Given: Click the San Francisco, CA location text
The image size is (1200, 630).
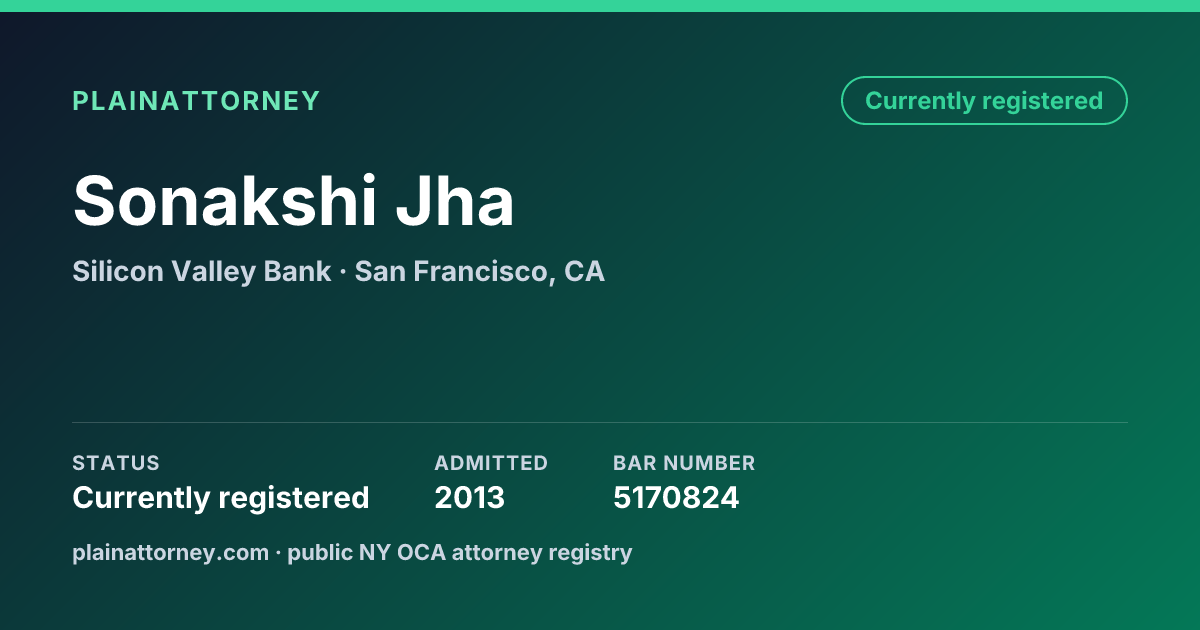Looking at the screenshot, I should (480, 271).
